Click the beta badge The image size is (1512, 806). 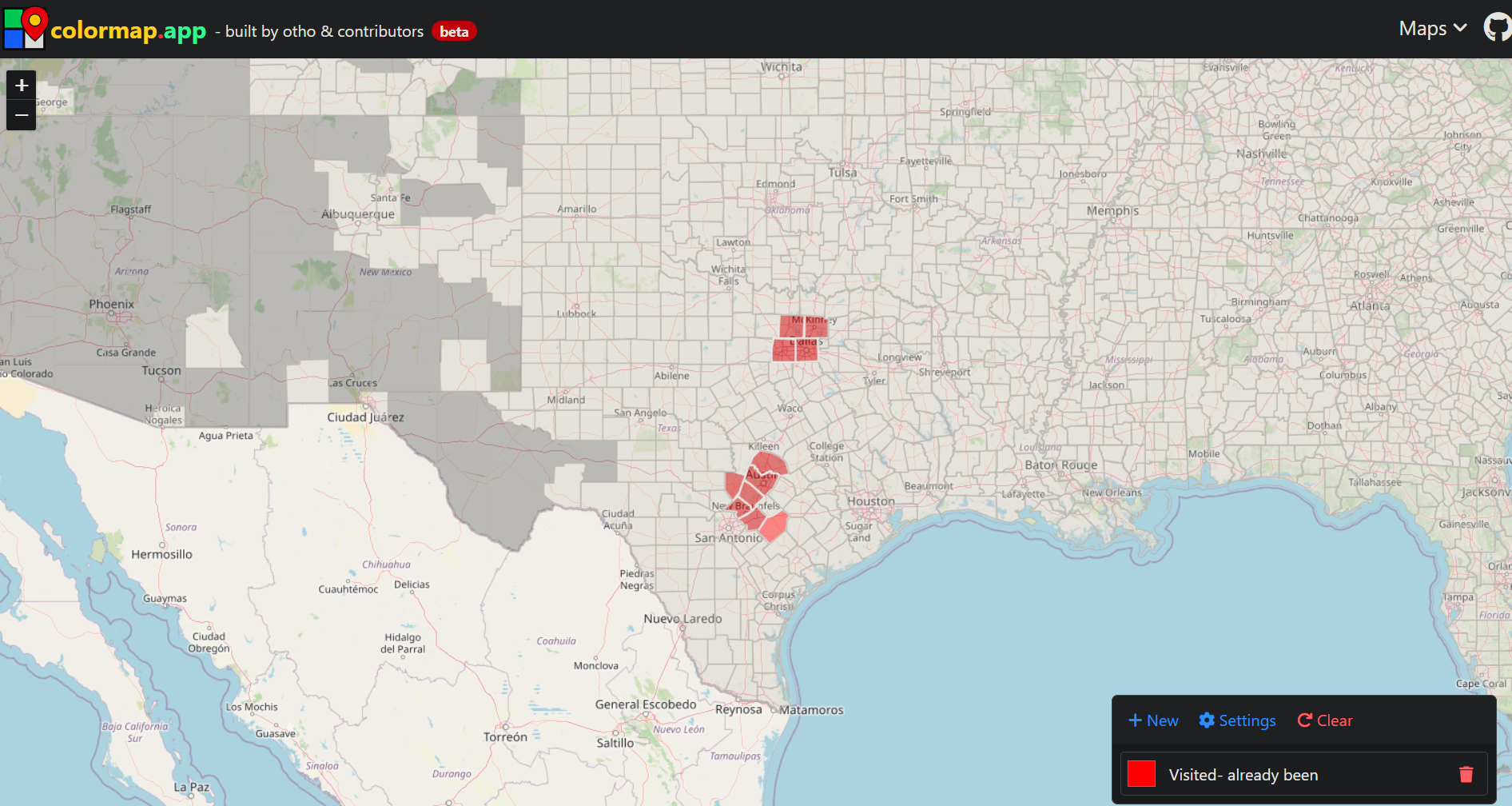pos(454,31)
